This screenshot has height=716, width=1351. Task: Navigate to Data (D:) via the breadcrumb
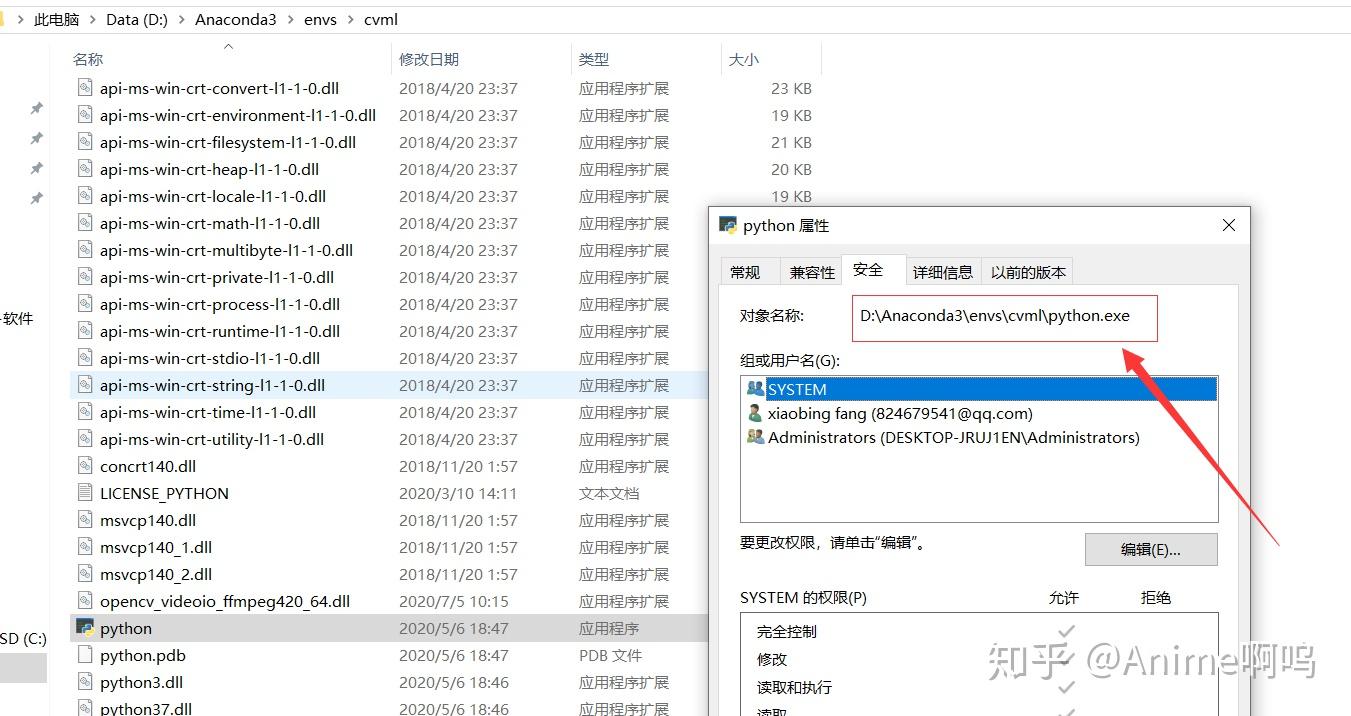pos(136,18)
